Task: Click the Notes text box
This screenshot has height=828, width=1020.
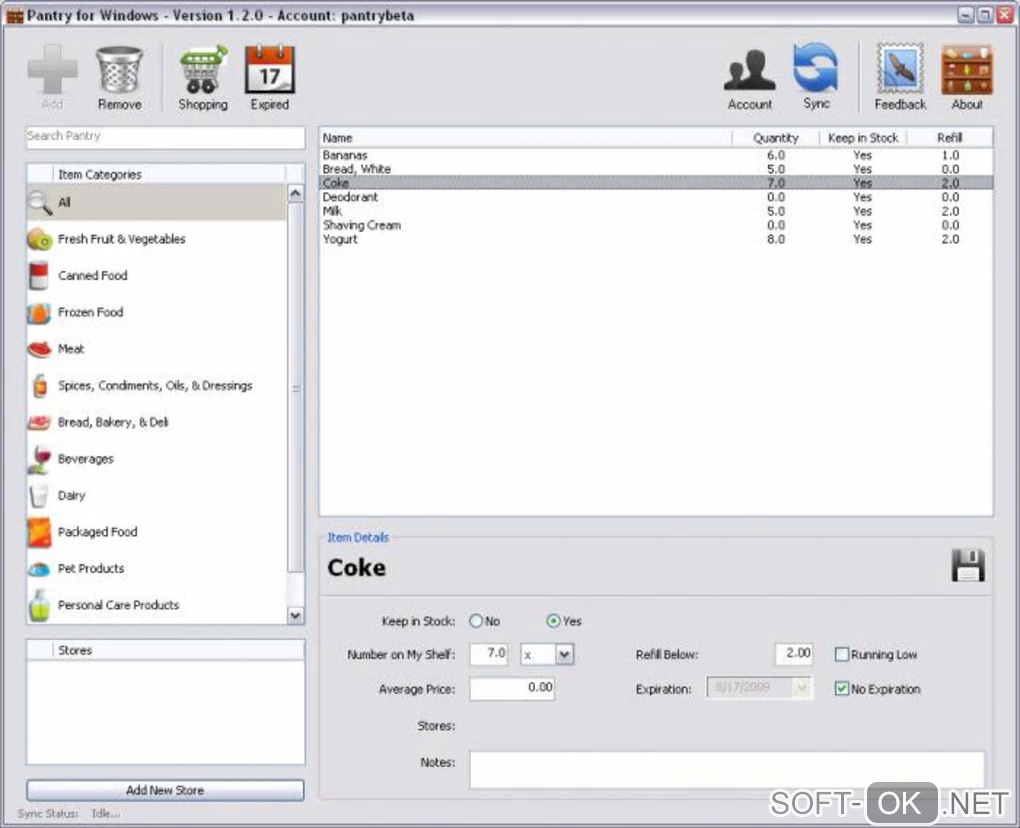Action: [727, 769]
